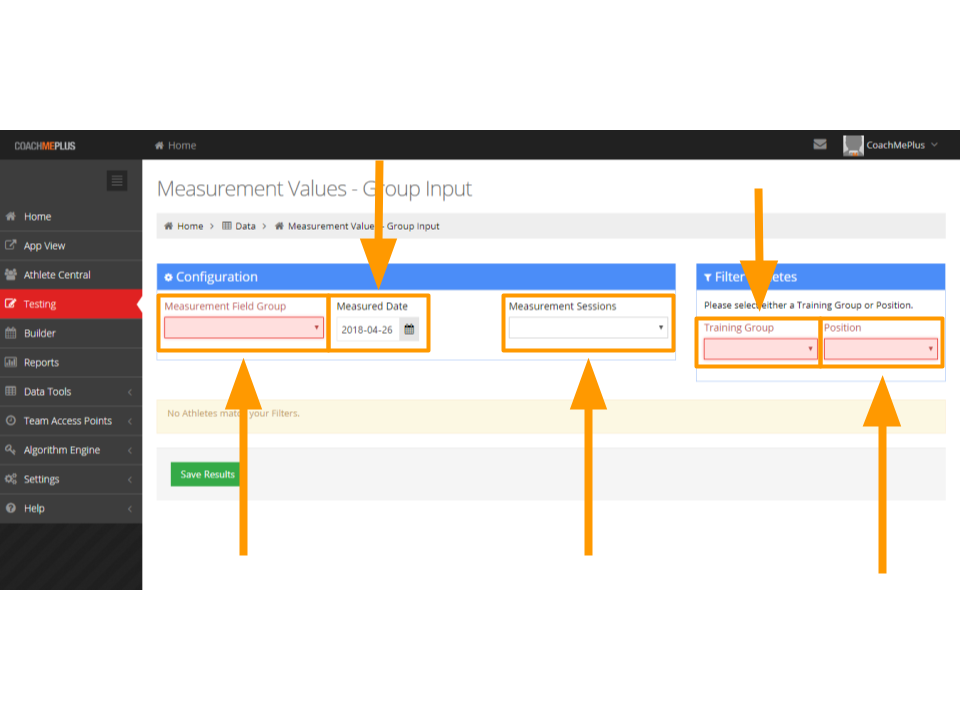960x720 pixels.
Task: Open the Builder section
Action: pyautogui.click(x=71, y=333)
